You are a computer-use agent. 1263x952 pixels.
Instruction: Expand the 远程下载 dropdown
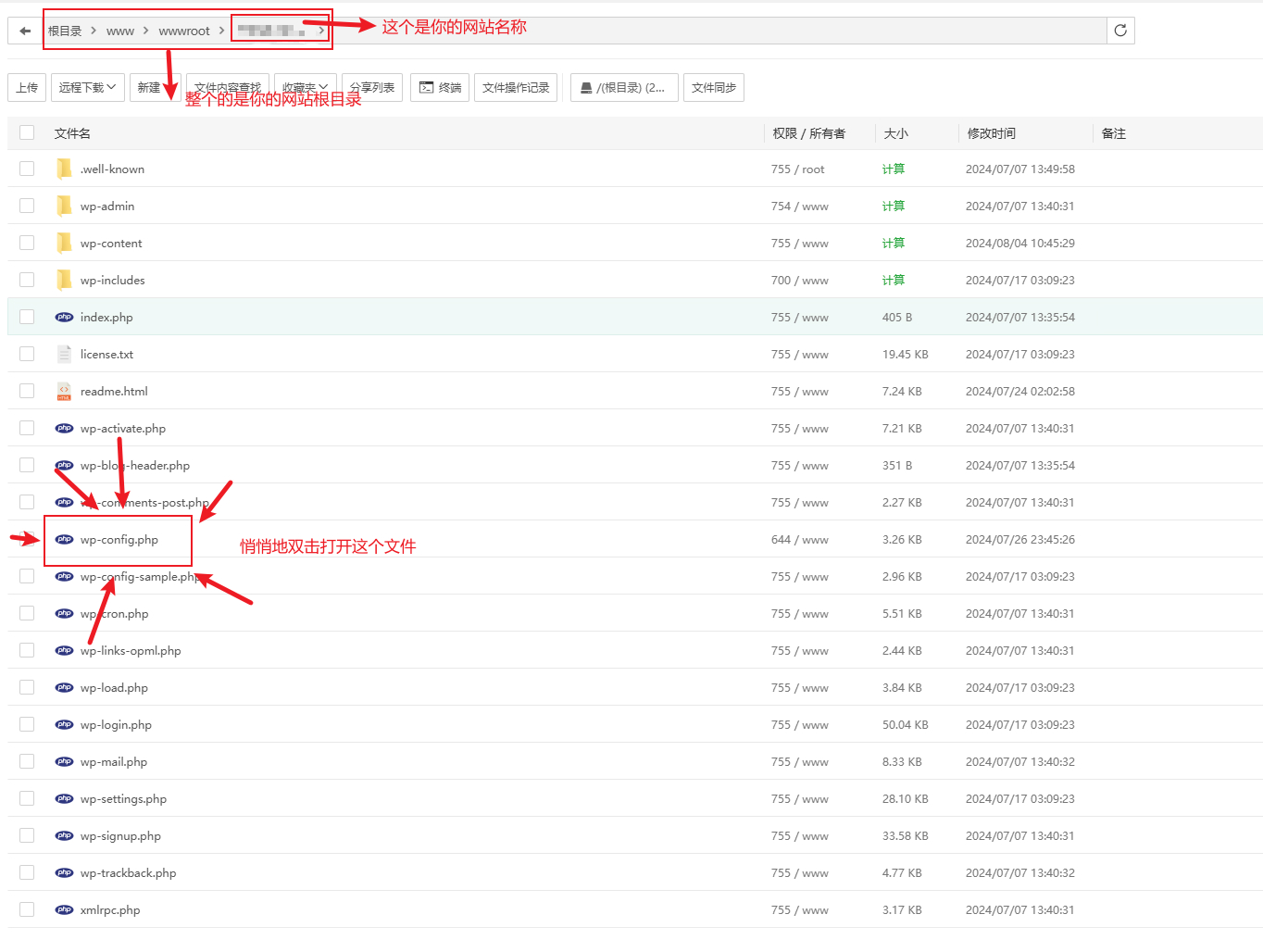88,88
